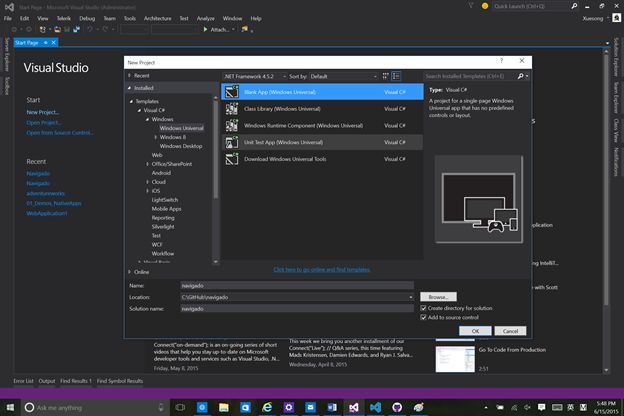Click the Name input field
The height and width of the screenshot is (416, 624).
pos(297,285)
